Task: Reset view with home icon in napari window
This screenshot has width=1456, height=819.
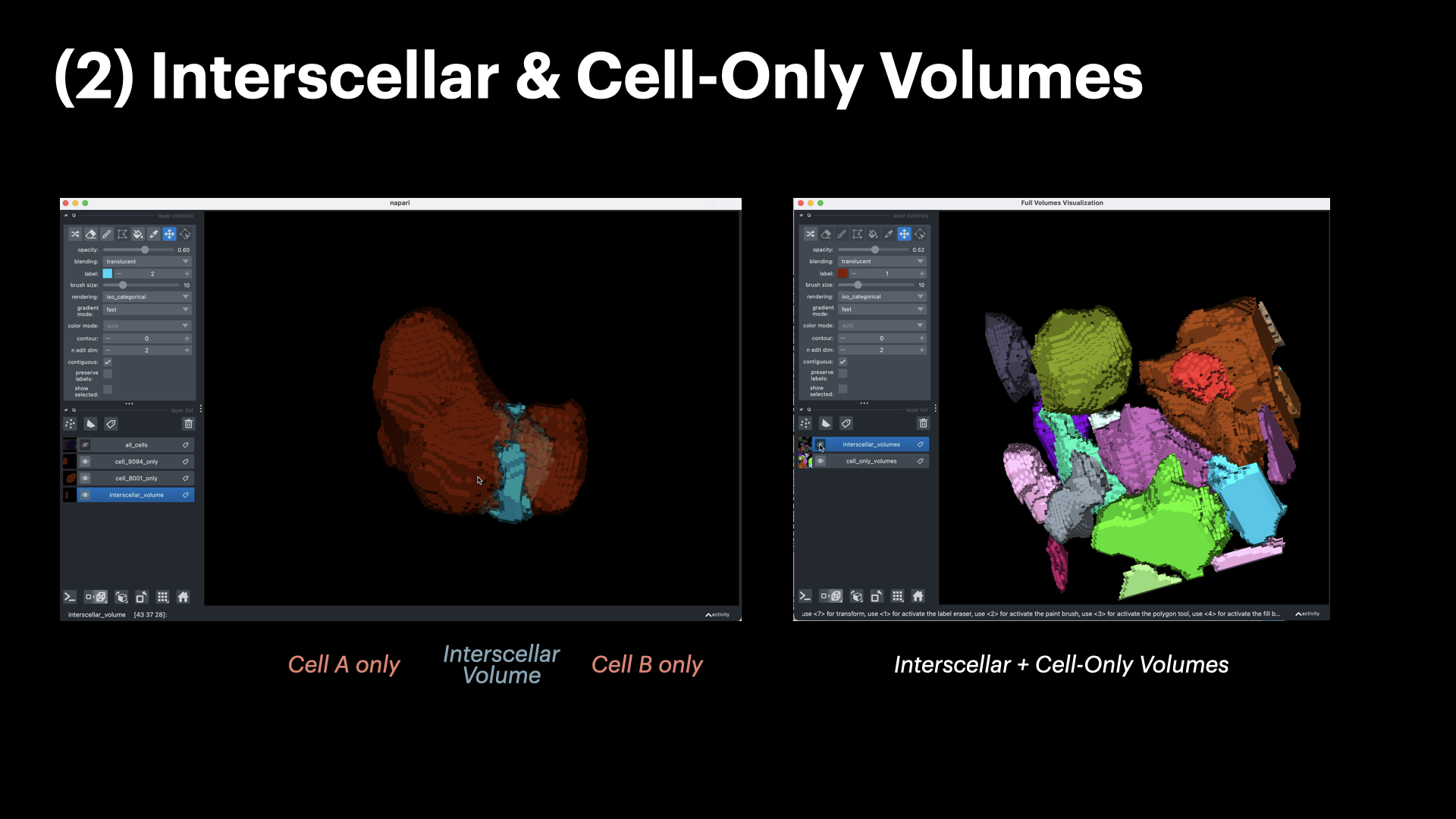Action: click(x=183, y=597)
